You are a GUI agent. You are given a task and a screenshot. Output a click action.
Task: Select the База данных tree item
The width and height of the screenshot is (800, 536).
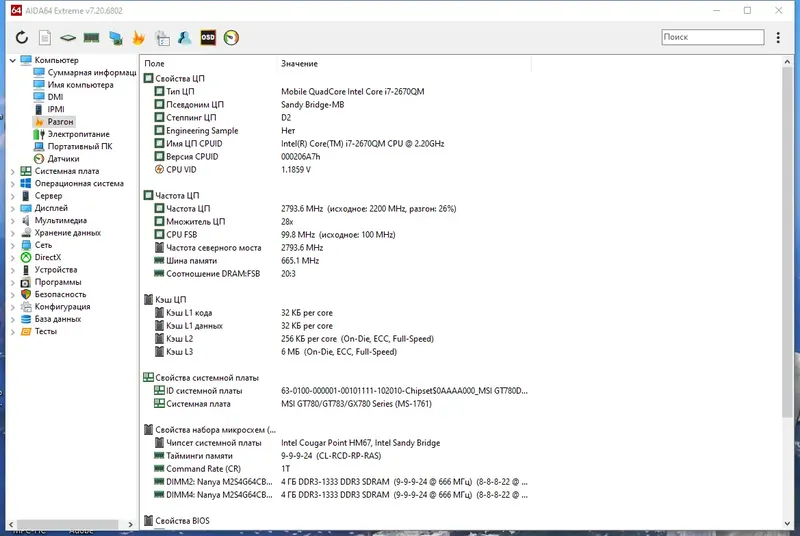51,319
